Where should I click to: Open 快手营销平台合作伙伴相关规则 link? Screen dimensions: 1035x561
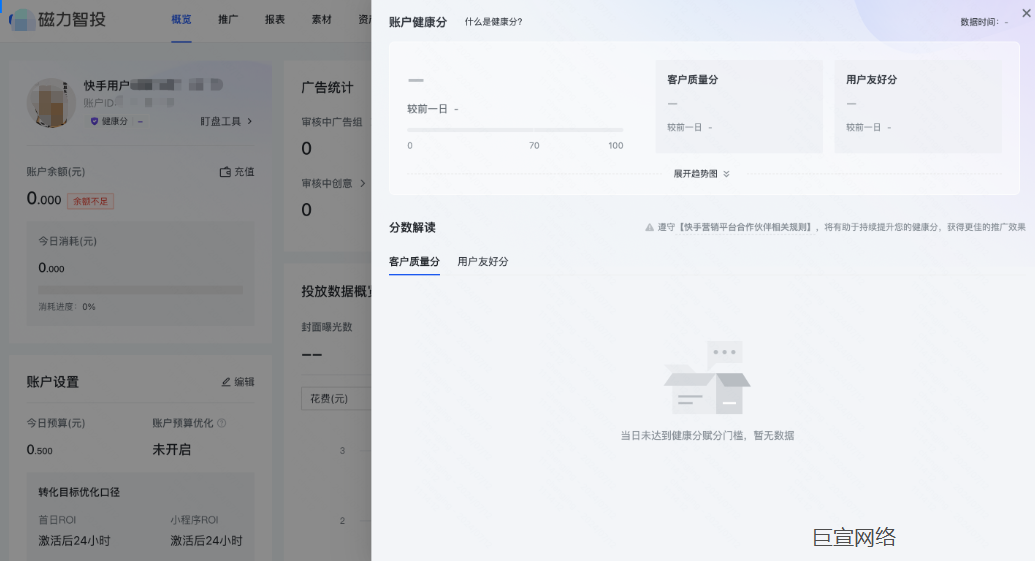point(747,227)
